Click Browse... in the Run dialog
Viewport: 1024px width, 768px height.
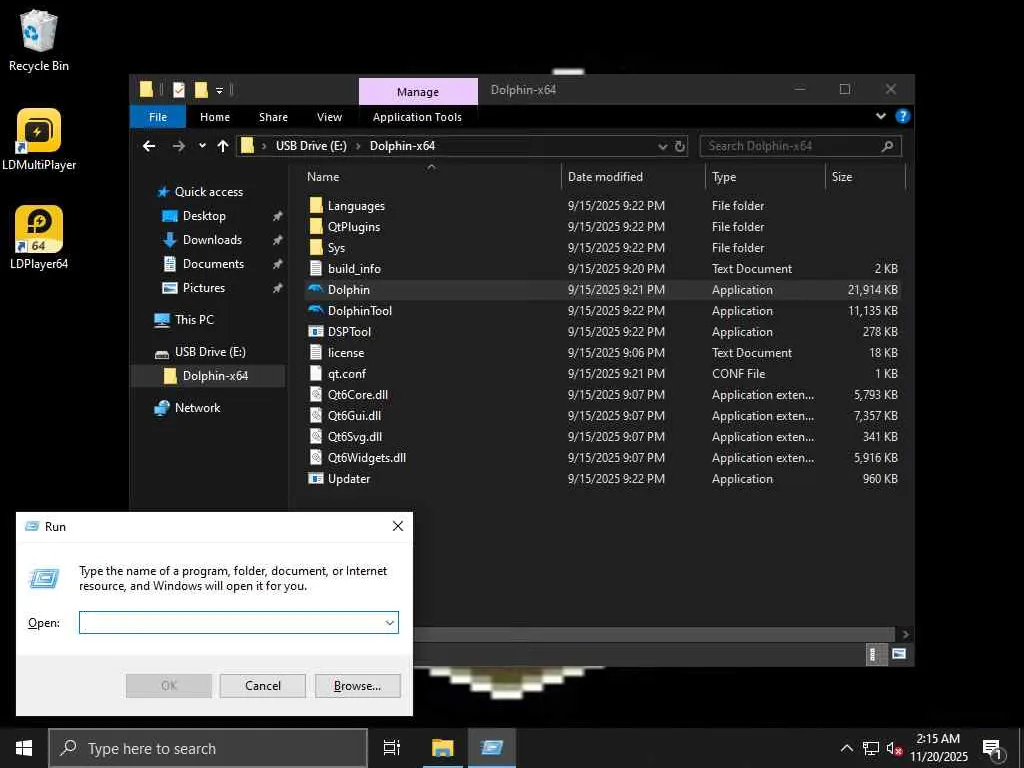pyautogui.click(x=357, y=686)
